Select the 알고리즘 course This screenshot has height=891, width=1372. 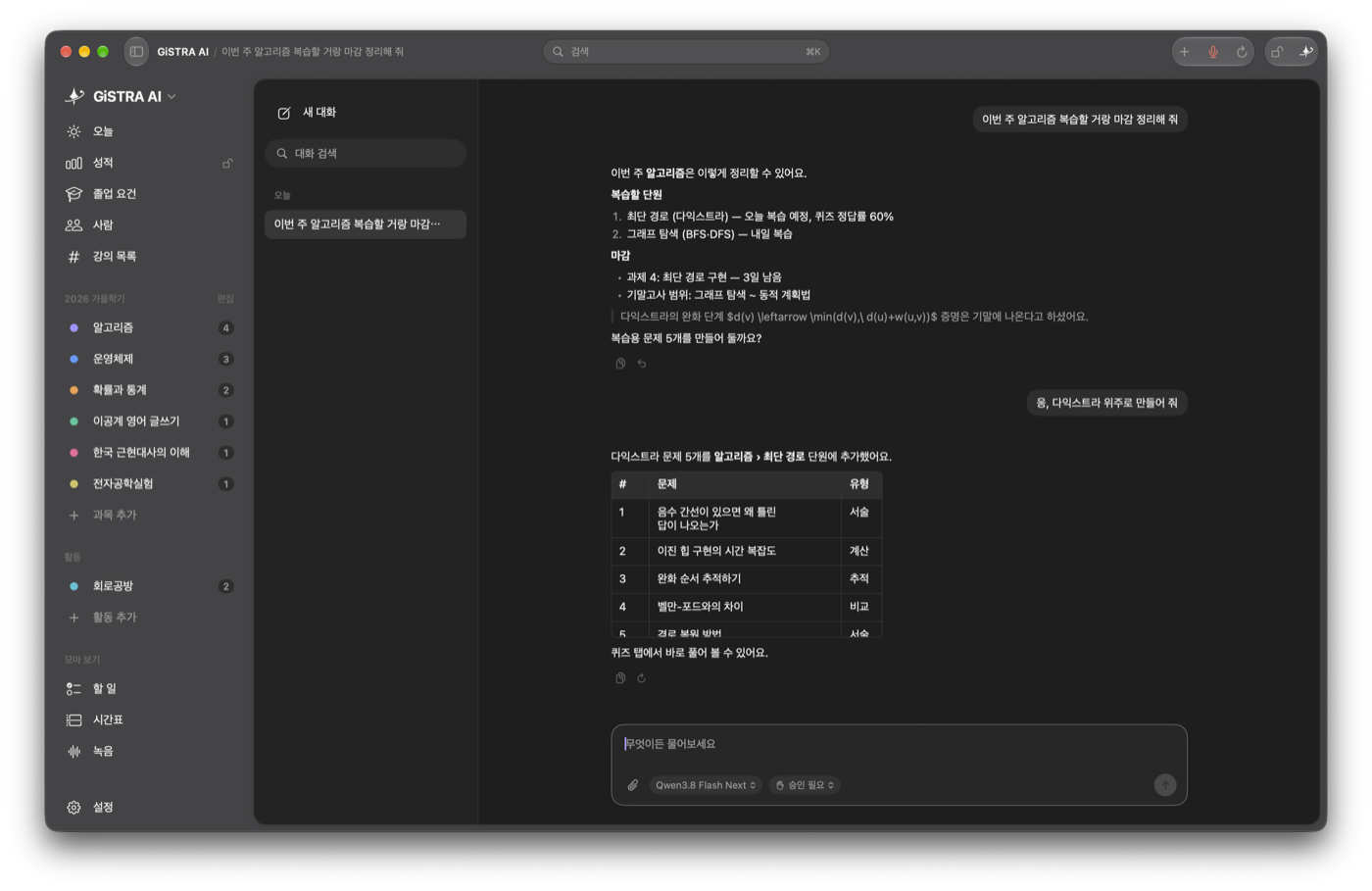(x=149, y=327)
